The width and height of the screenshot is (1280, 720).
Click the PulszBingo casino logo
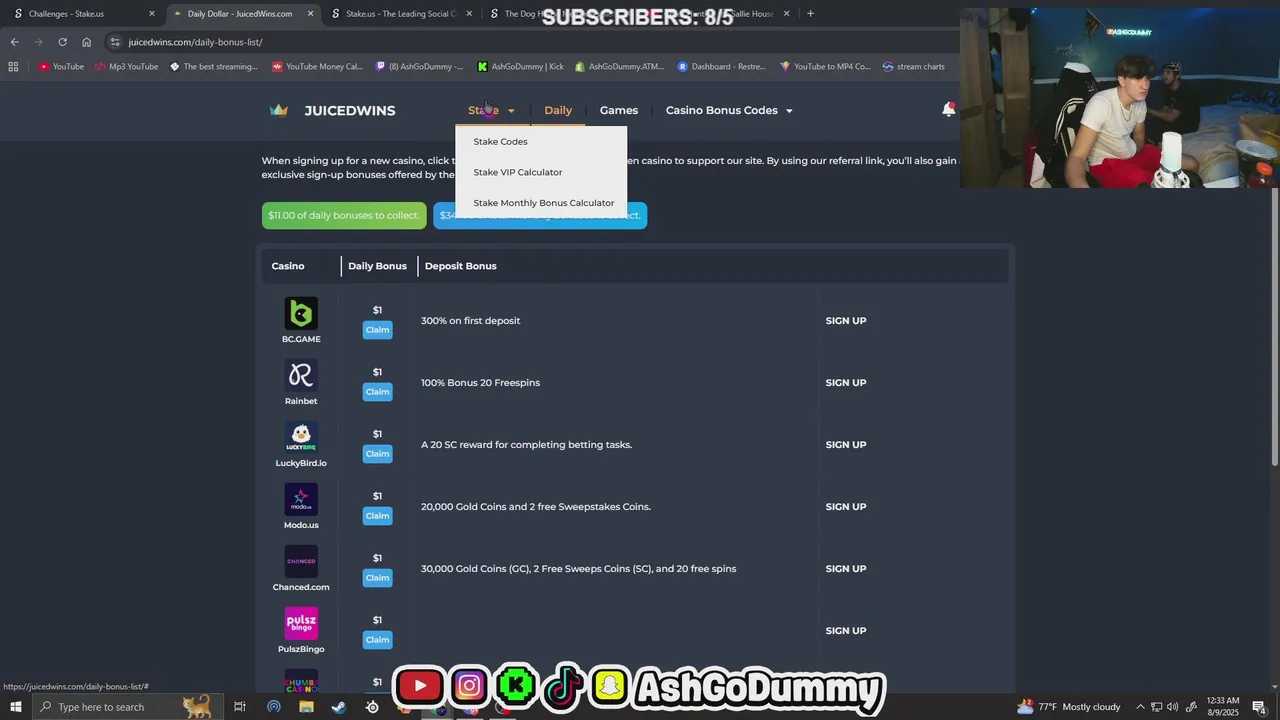301,623
